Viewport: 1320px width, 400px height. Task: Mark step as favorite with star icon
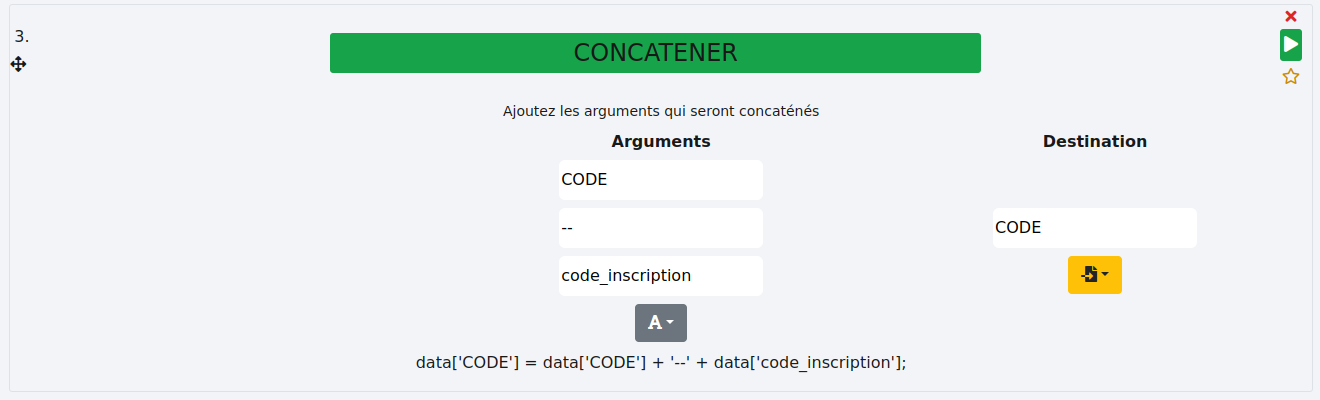(1291, 77)
